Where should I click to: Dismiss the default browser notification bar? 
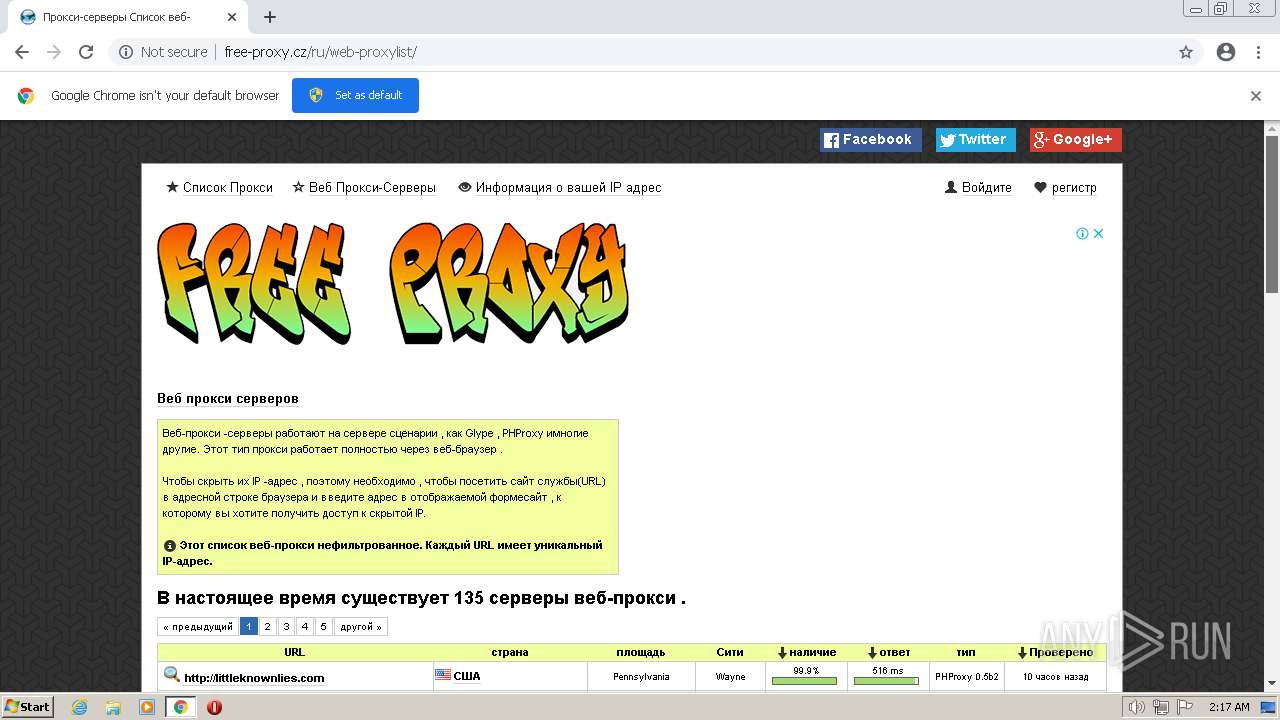click(1256, 96)
